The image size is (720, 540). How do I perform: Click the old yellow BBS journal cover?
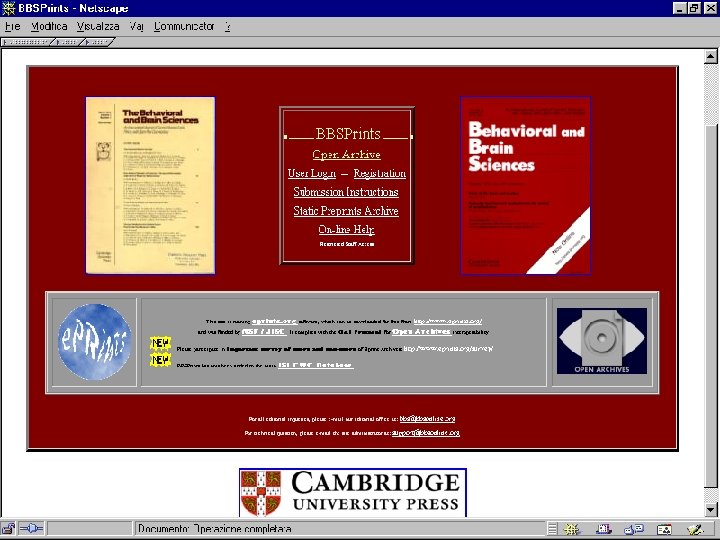tap(150, 186)
